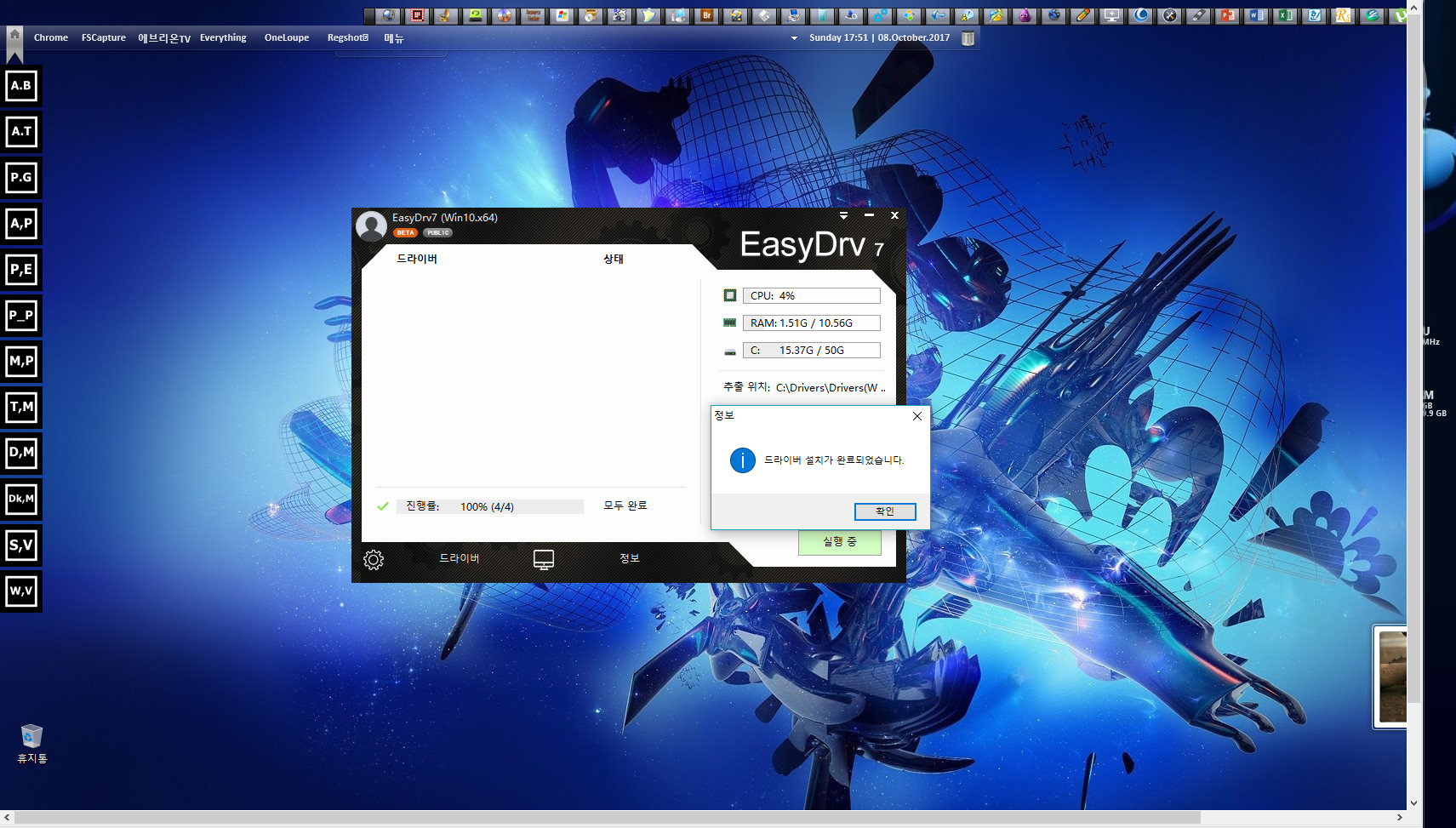Launch the P.G sidebar shortcut
The width and height of the screenshot is (1456, 828).
(21, 178)
